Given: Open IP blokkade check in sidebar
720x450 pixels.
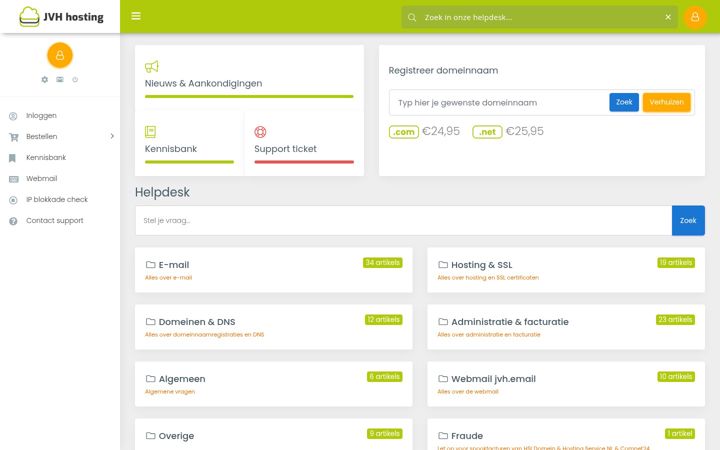Looking at the screenshot, I should (x=57, y=200).
